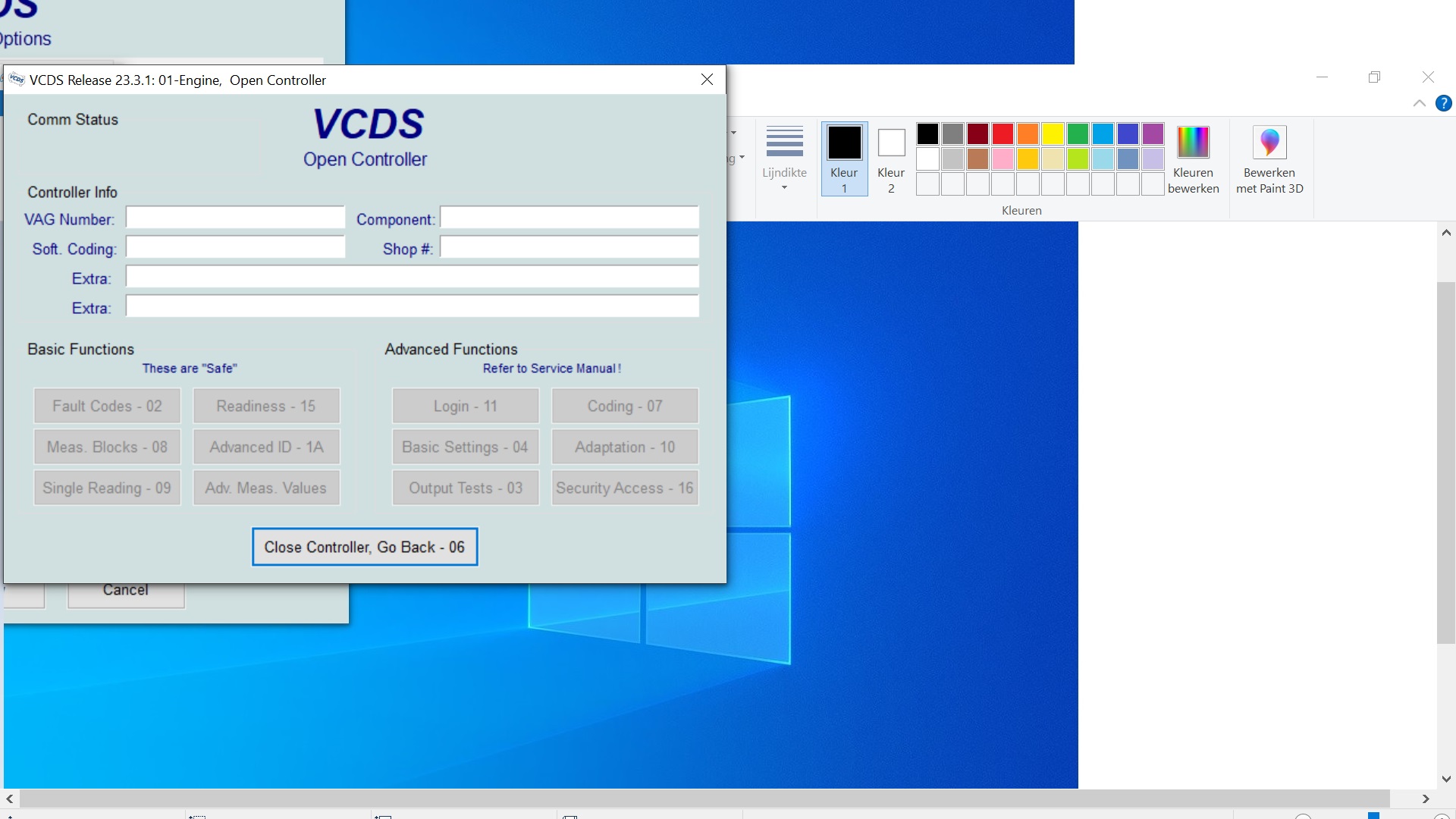The image size is (1456, 819).
Task: Collapse the Paint ribbon with the chevron
Action: [x=1420, y=103]
